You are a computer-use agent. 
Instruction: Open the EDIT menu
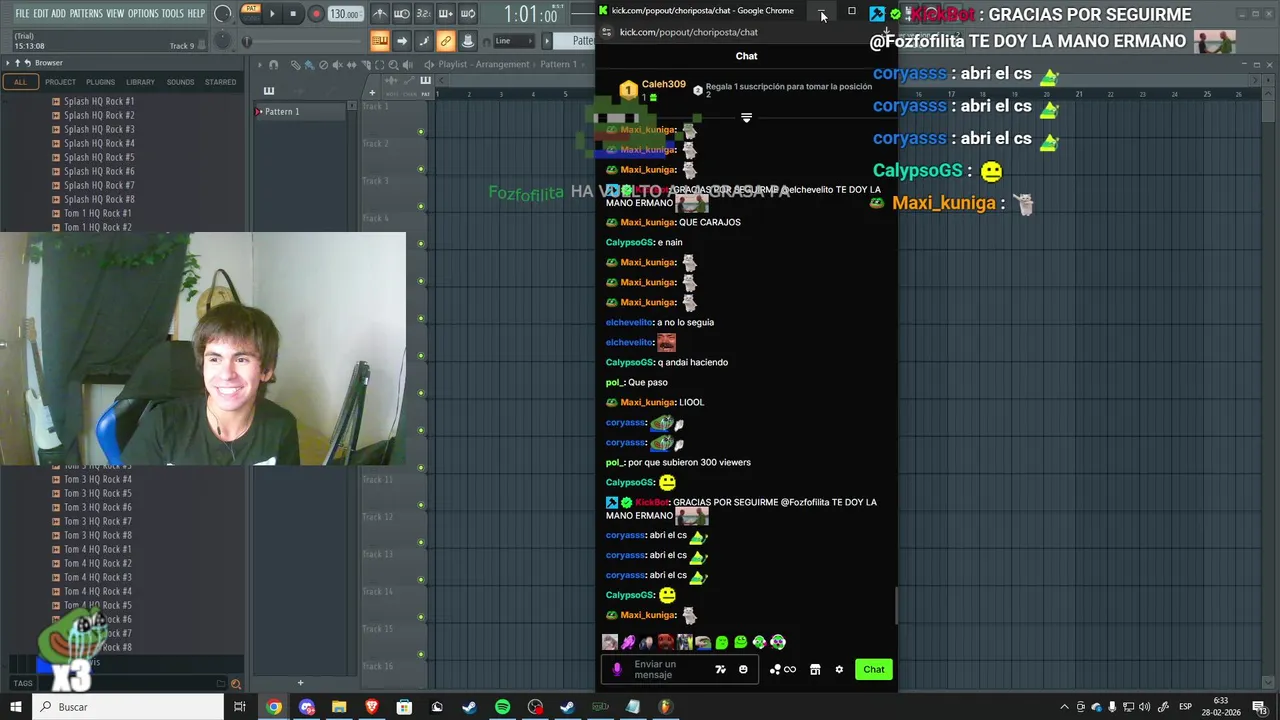(x=41, y=13)
